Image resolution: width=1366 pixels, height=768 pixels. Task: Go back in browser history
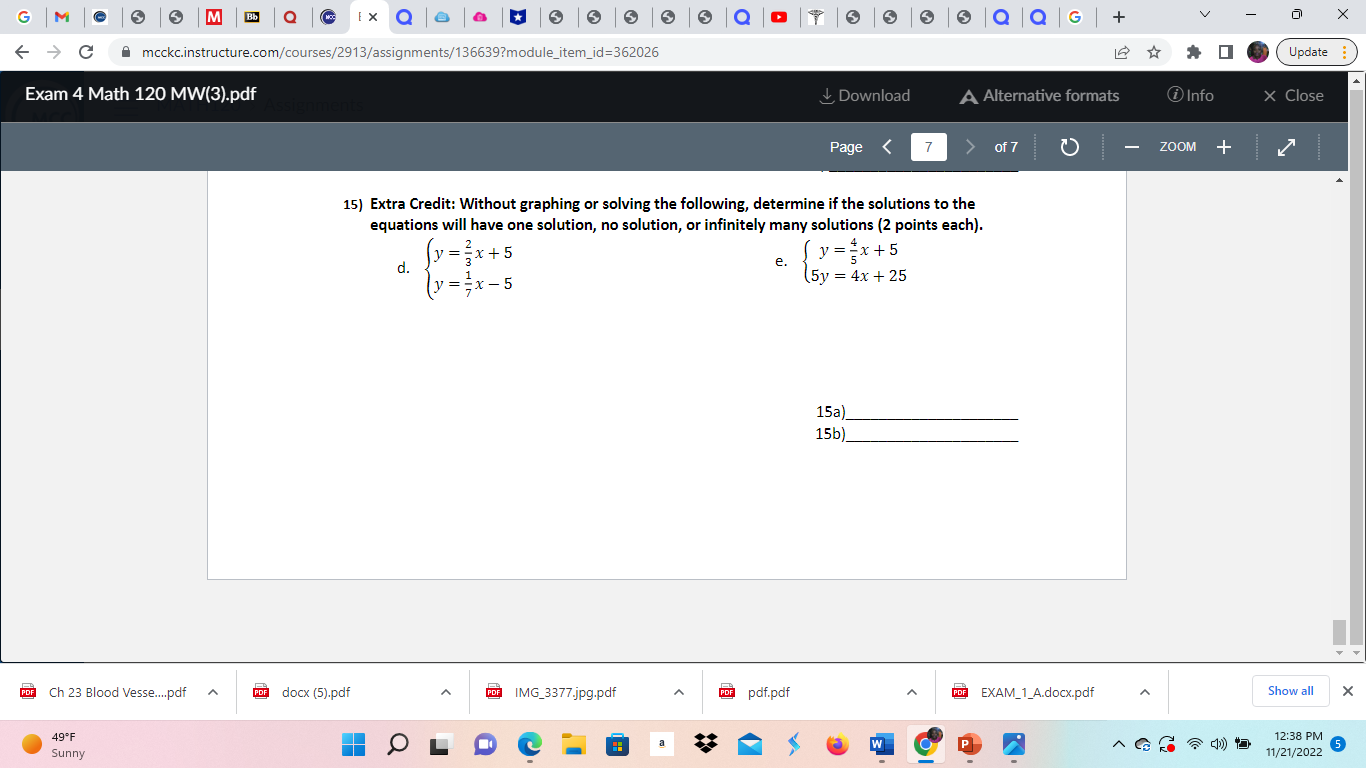point(22,52)
